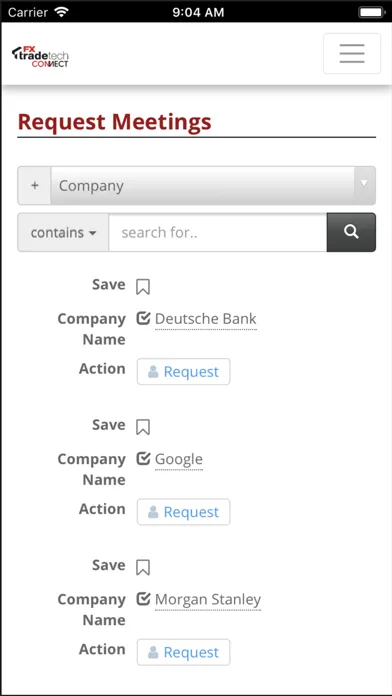This screenshot has width=392, height=696.
Task: Toggle the Morgan Stanley checkbox
Action: pyautogui.click(x=143, y=599)
